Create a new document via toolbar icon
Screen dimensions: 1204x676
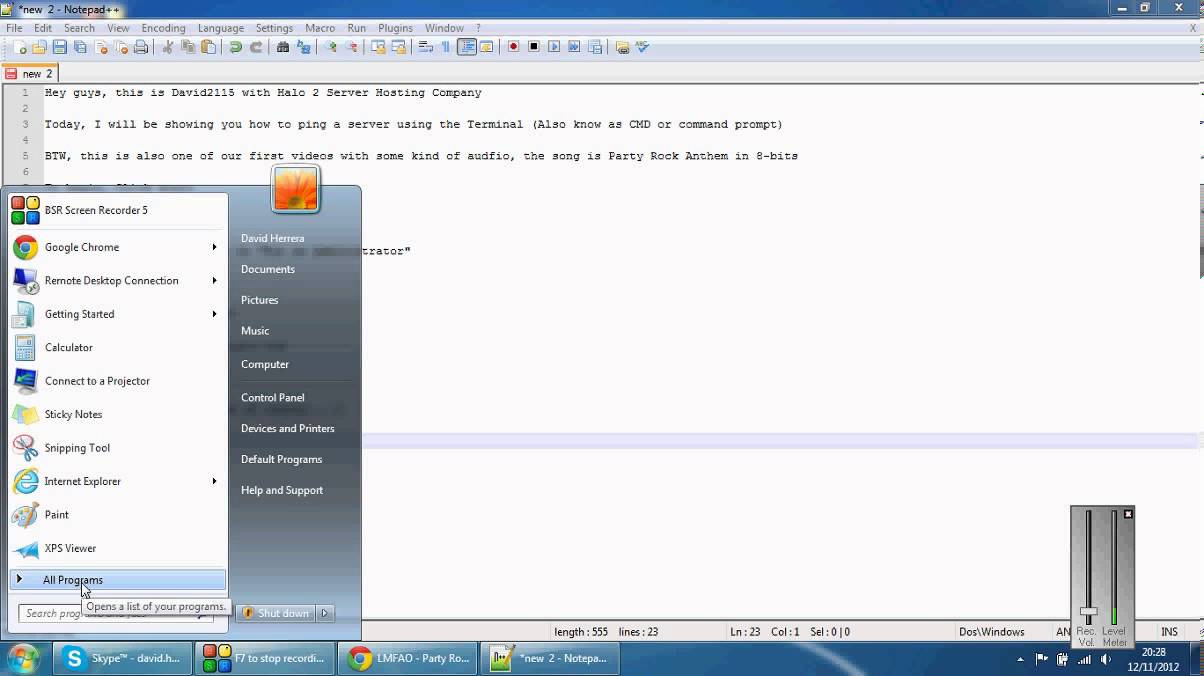point(19,47)
